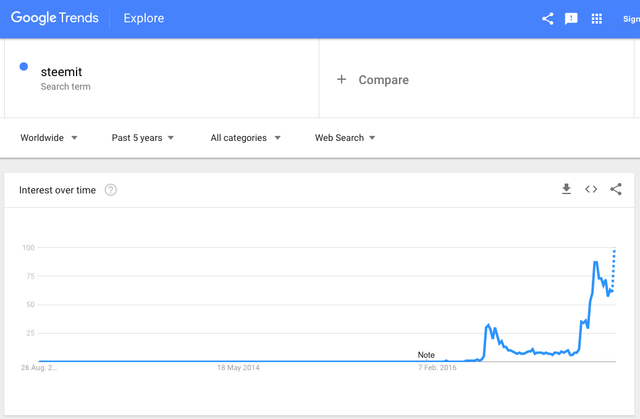Click the Note marker on chart
Viewport: 640px width, 419px height.
pyautogui.click(x=426, y=355)
